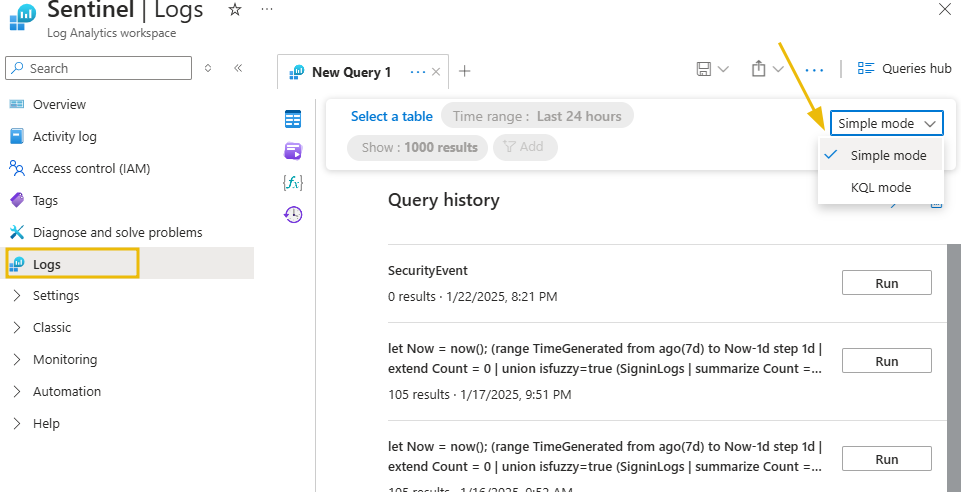The width and height of the screenshot is (966, 492).
Task: Run the 1/17/2025 SigninLogs query
Action: tap(887, 361)
